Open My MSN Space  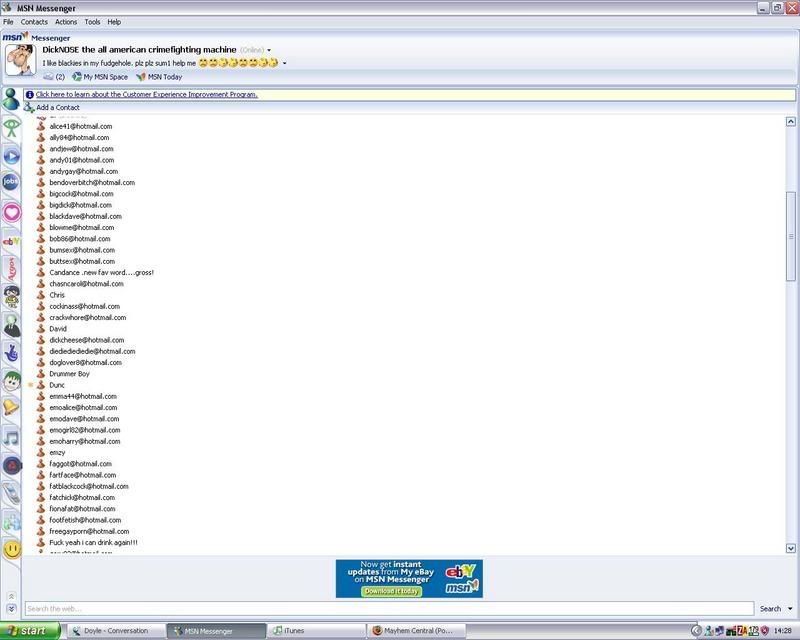[100, 77]
